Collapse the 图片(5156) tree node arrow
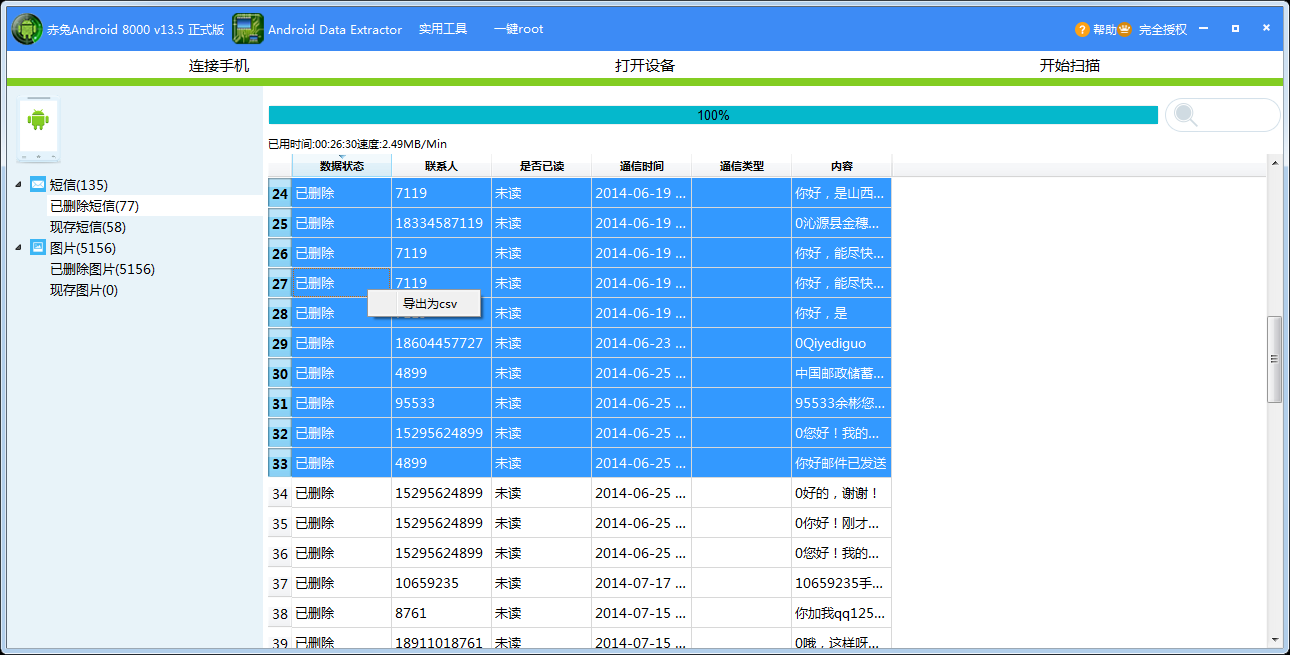The height and width of the screenshot is (655, 1290). (19, 247)
